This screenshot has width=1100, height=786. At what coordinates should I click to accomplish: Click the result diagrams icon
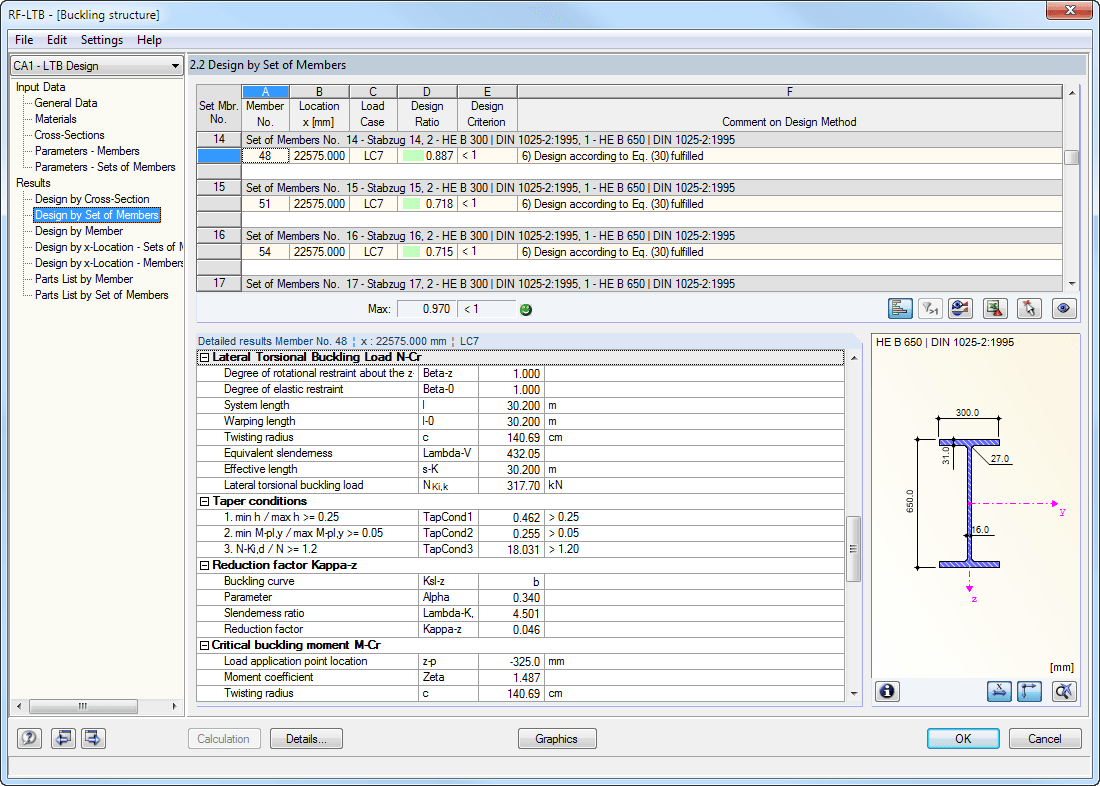960,309
